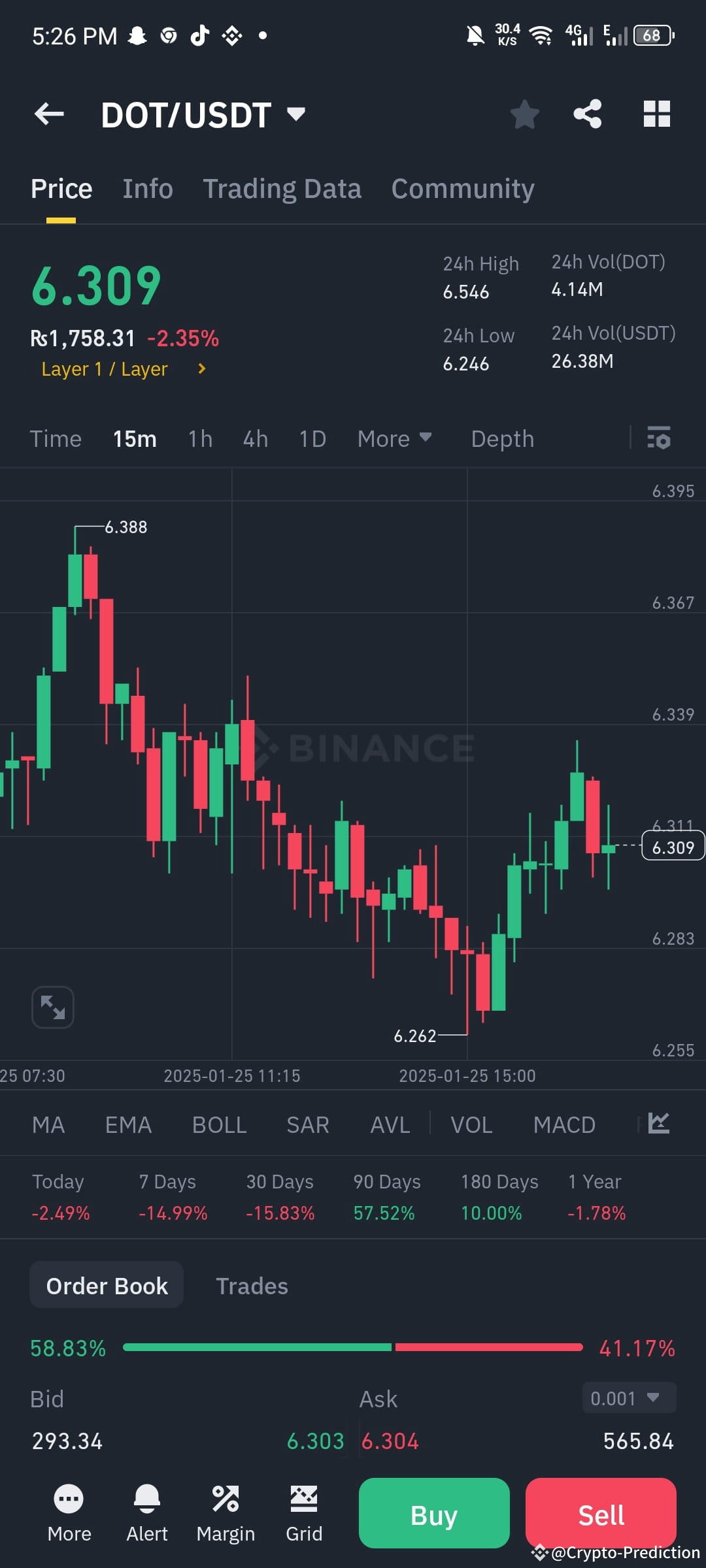
Task: Toggle the MA indicator
Action: click(48, 1125)
